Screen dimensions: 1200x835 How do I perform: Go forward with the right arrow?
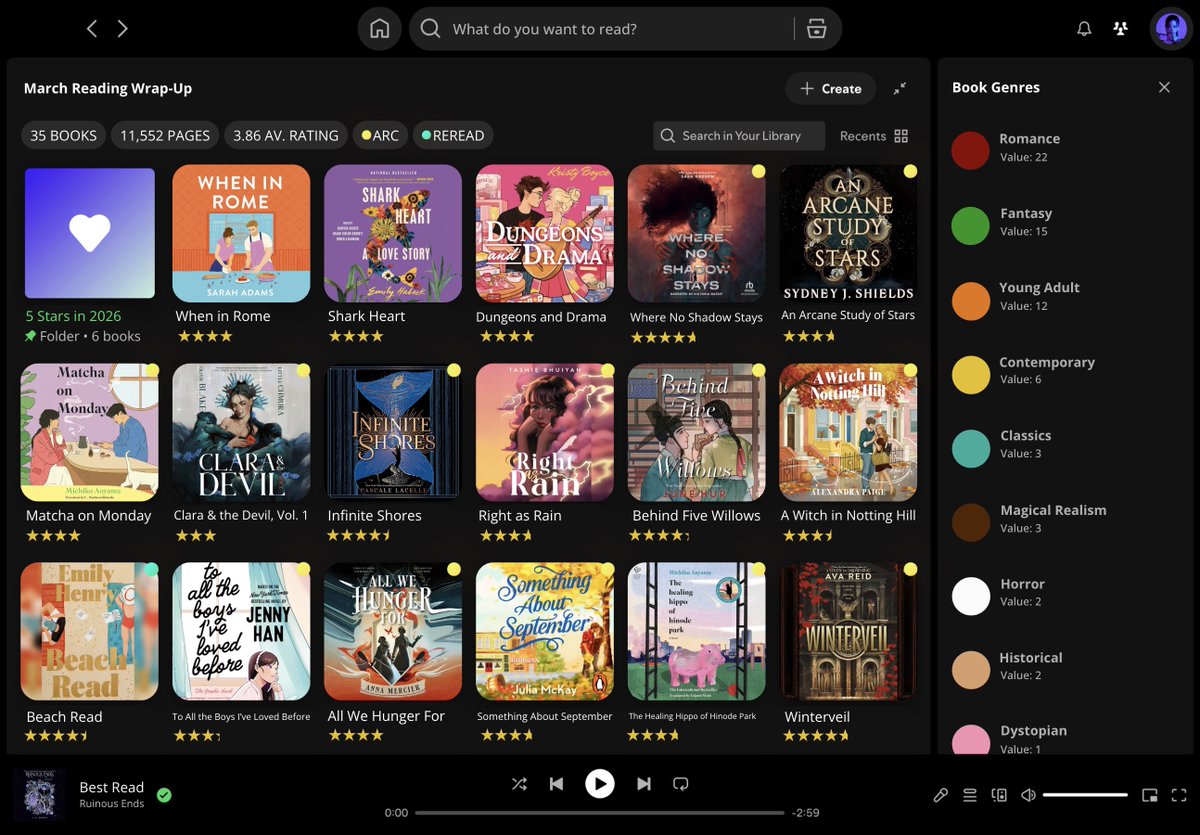tap(122, 29)
